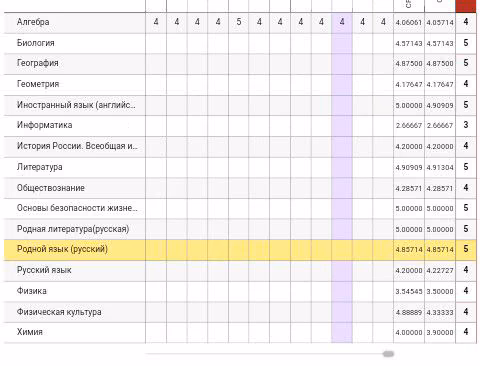Select the Литература subject name

click(39, 167)
